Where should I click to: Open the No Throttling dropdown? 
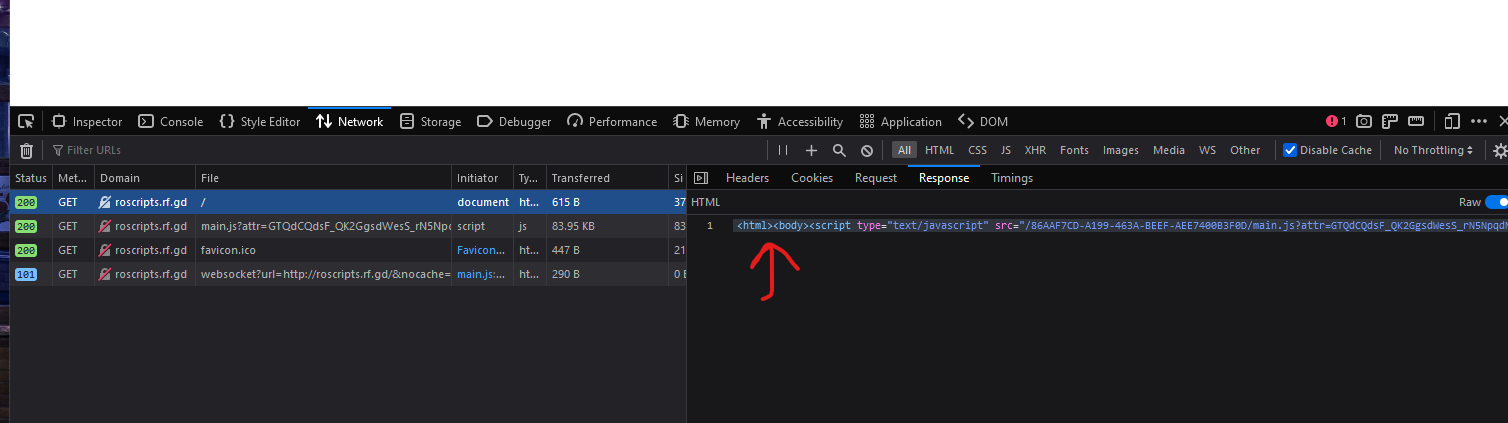pos(1433,150)
